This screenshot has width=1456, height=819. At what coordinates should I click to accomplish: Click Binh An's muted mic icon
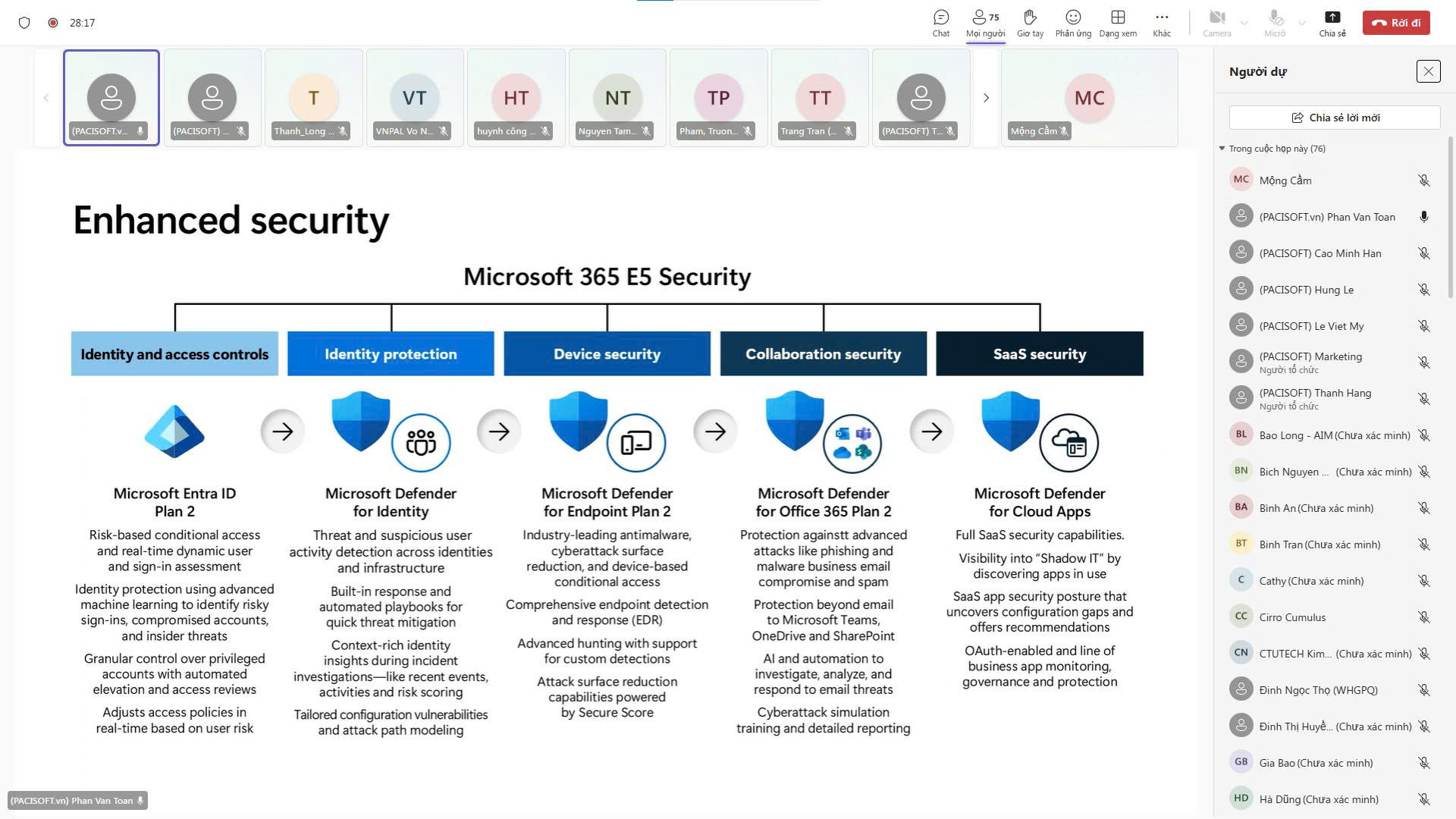click(x=1423, y=508)
